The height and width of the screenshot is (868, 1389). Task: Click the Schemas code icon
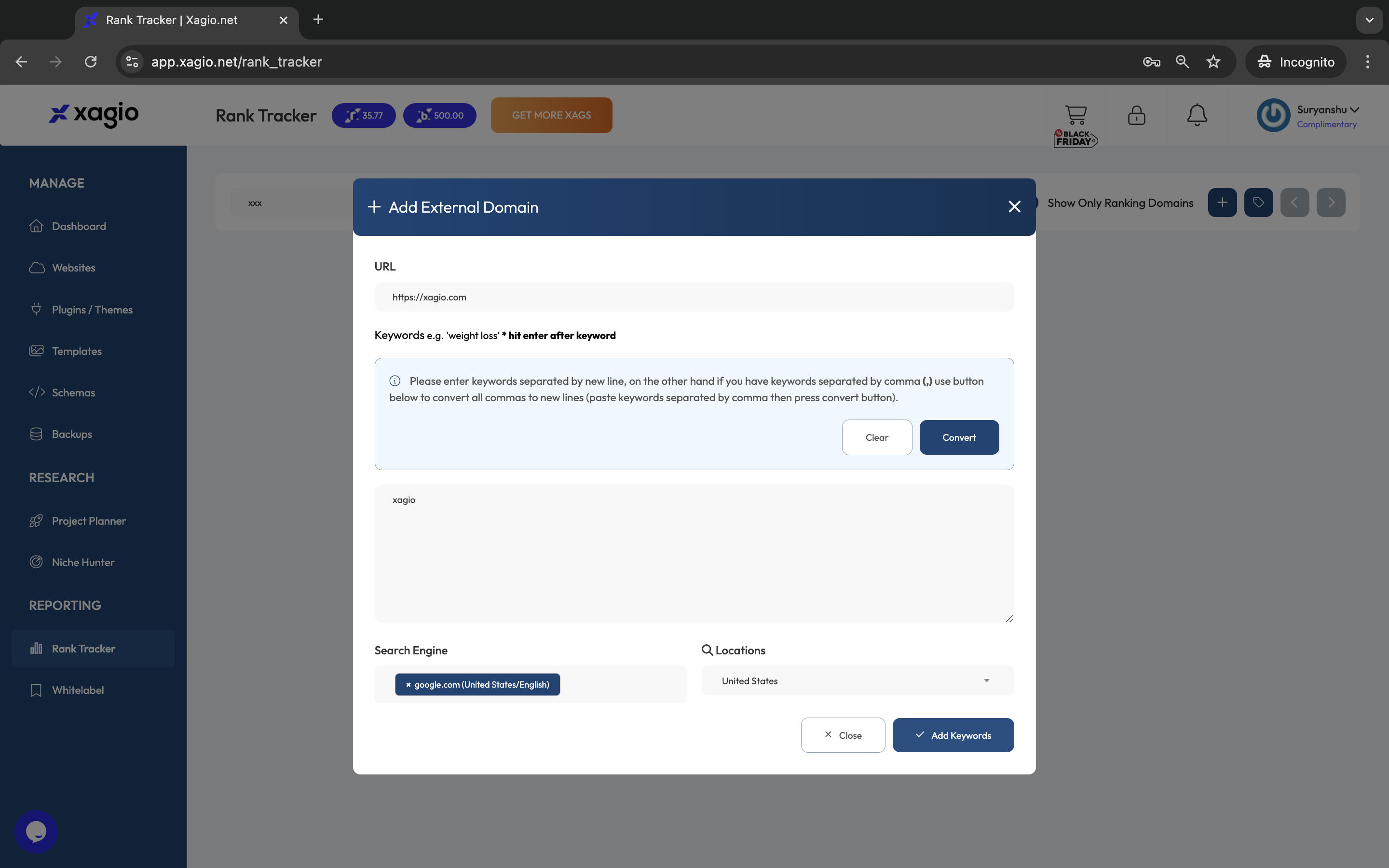[37, 392]
